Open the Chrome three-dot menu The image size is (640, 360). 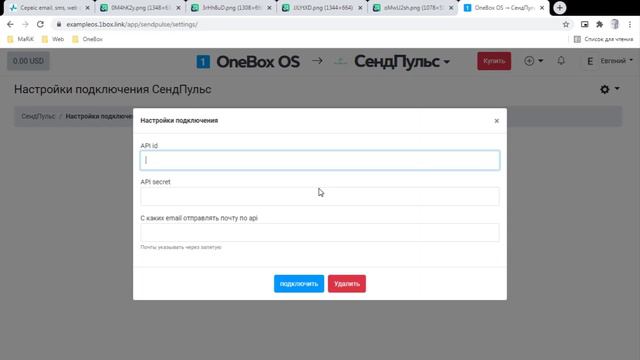tap(630, 24)
